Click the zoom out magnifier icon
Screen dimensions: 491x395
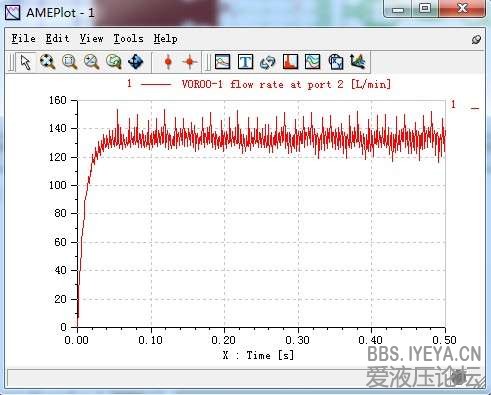click(x=91, y=62)
